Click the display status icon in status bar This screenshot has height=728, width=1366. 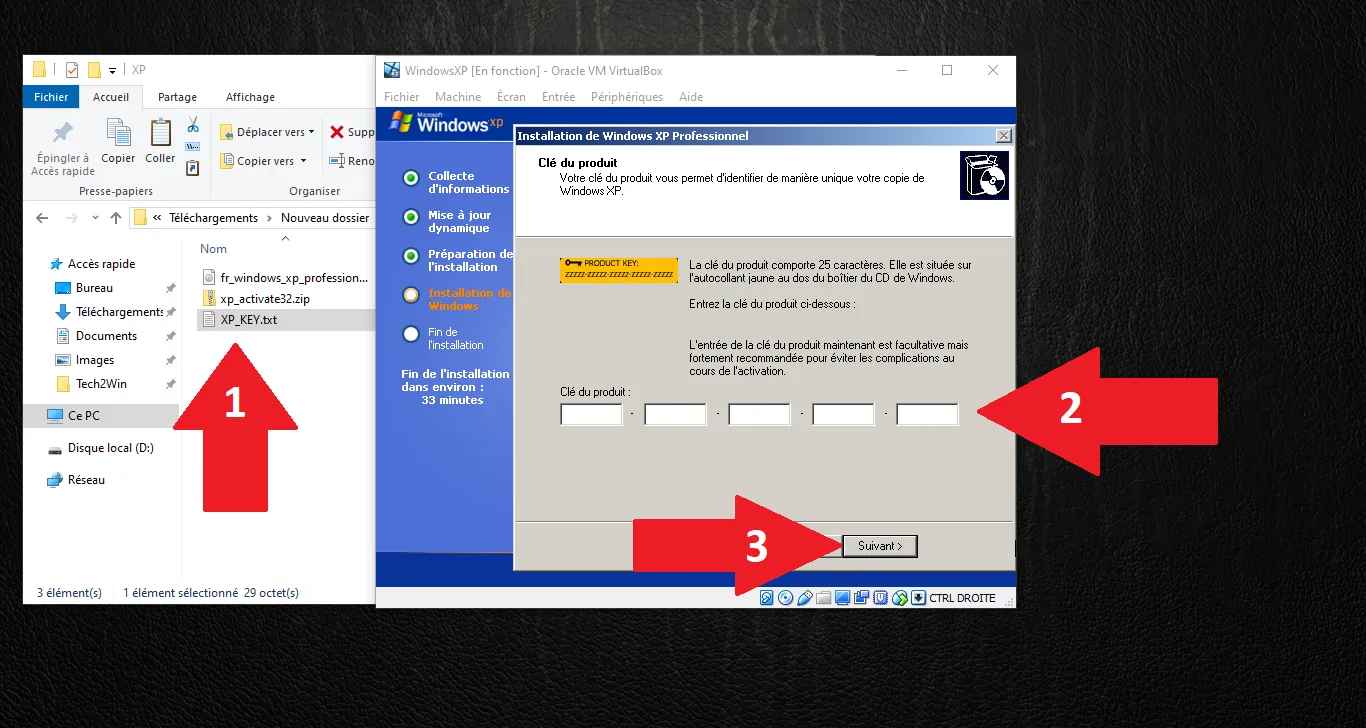[x=841, y=597]
